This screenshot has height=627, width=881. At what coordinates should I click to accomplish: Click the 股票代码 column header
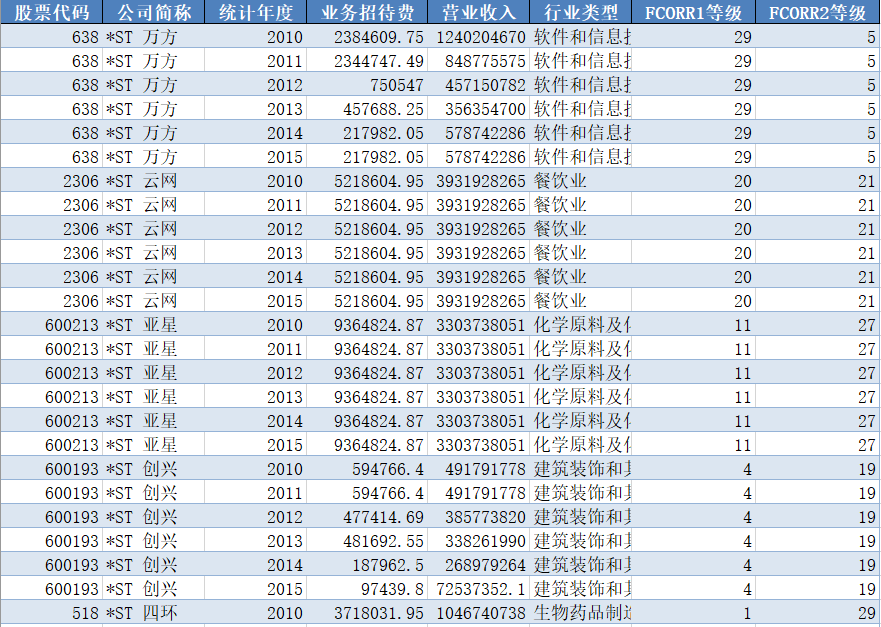[51, 12]
